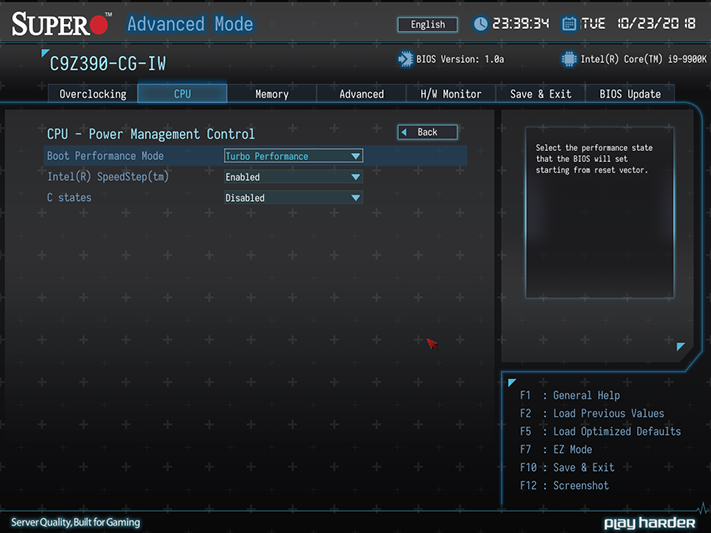Click the CPU processor icon near i9-9900K
The width and height of the screenshot is (711, 533).
pyautogui.click(x=569, y=59)
